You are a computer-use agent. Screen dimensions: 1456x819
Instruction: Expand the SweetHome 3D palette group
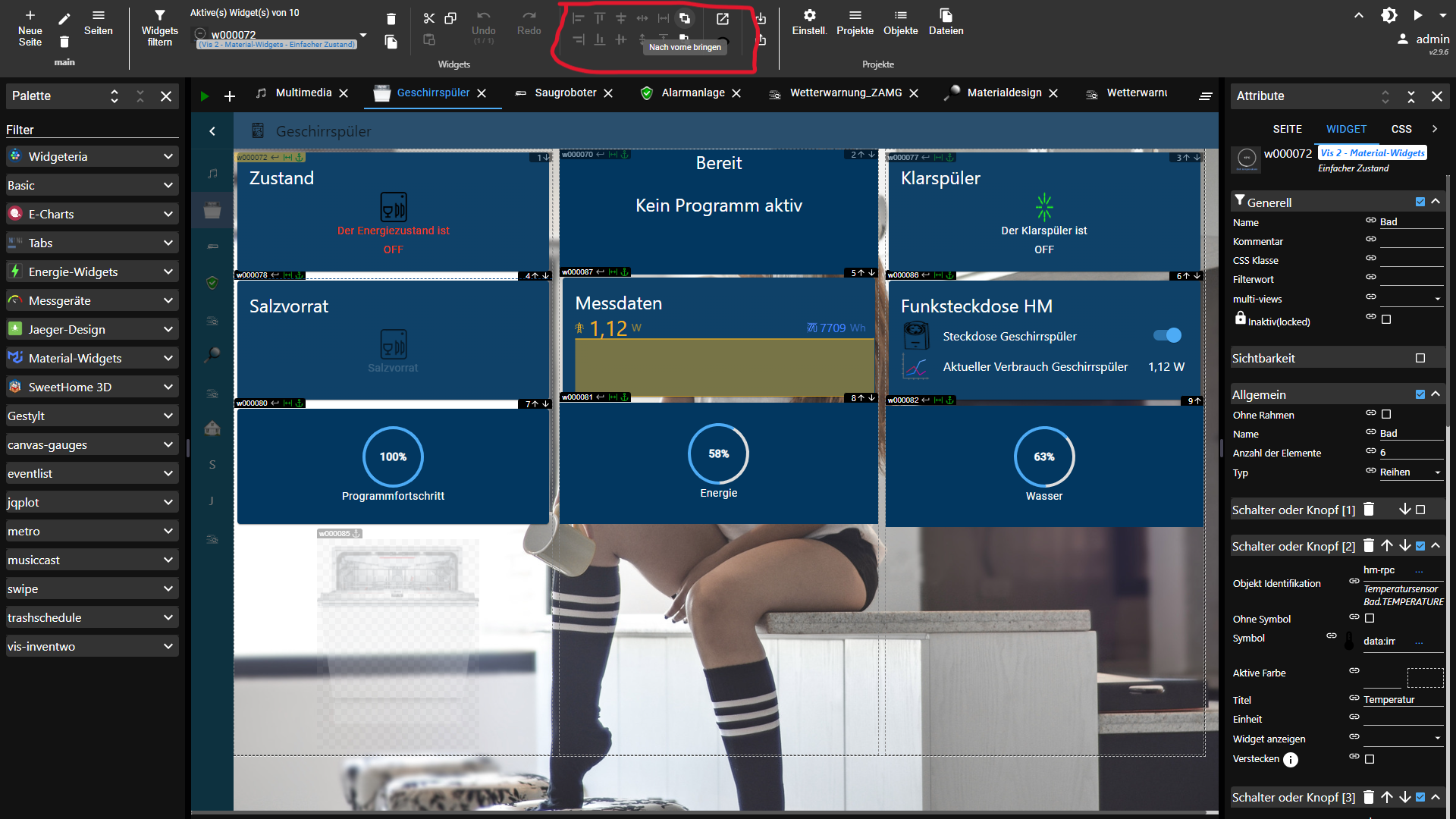coord(92,387)
